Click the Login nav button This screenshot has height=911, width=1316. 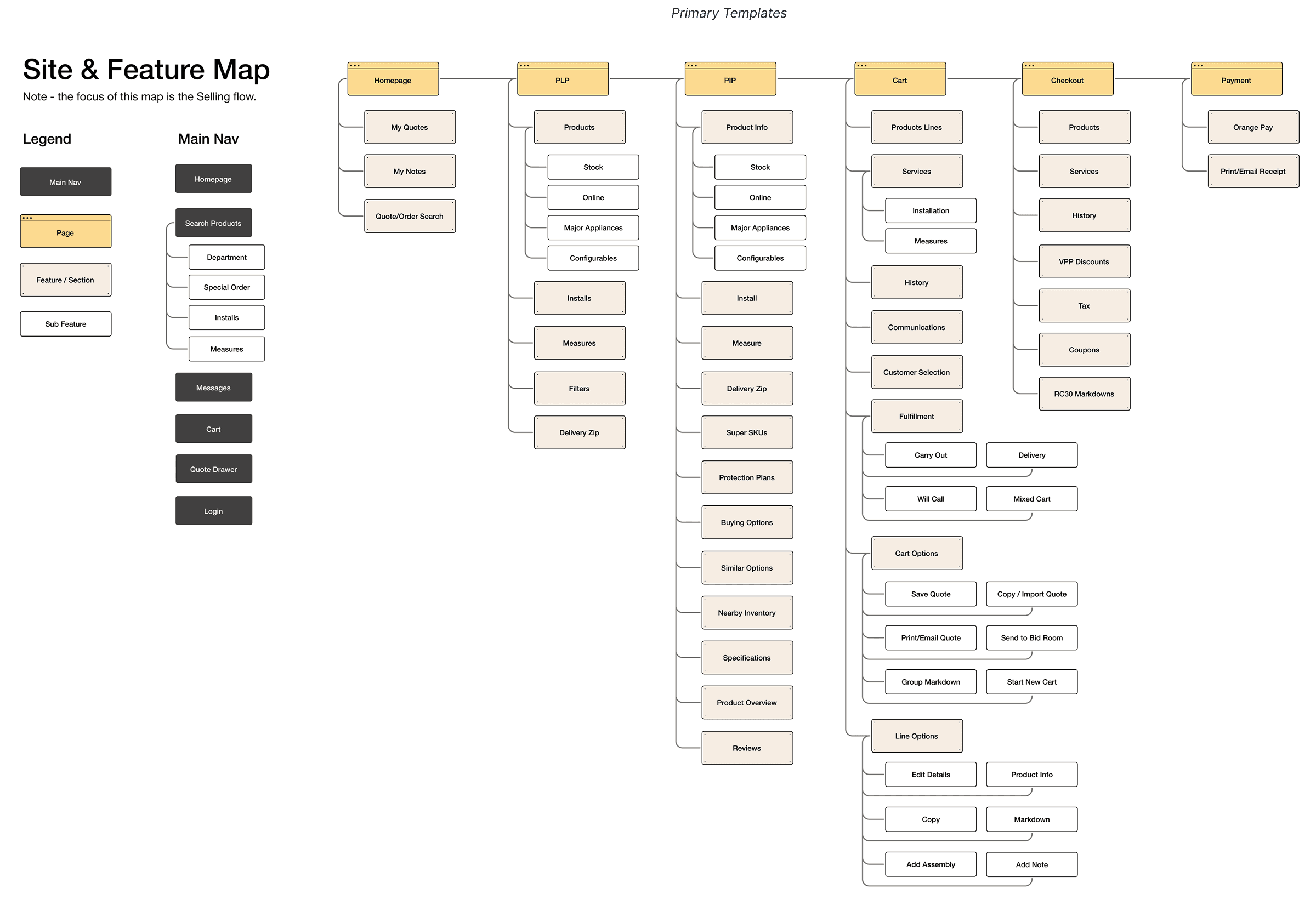(x=213, y=511)
